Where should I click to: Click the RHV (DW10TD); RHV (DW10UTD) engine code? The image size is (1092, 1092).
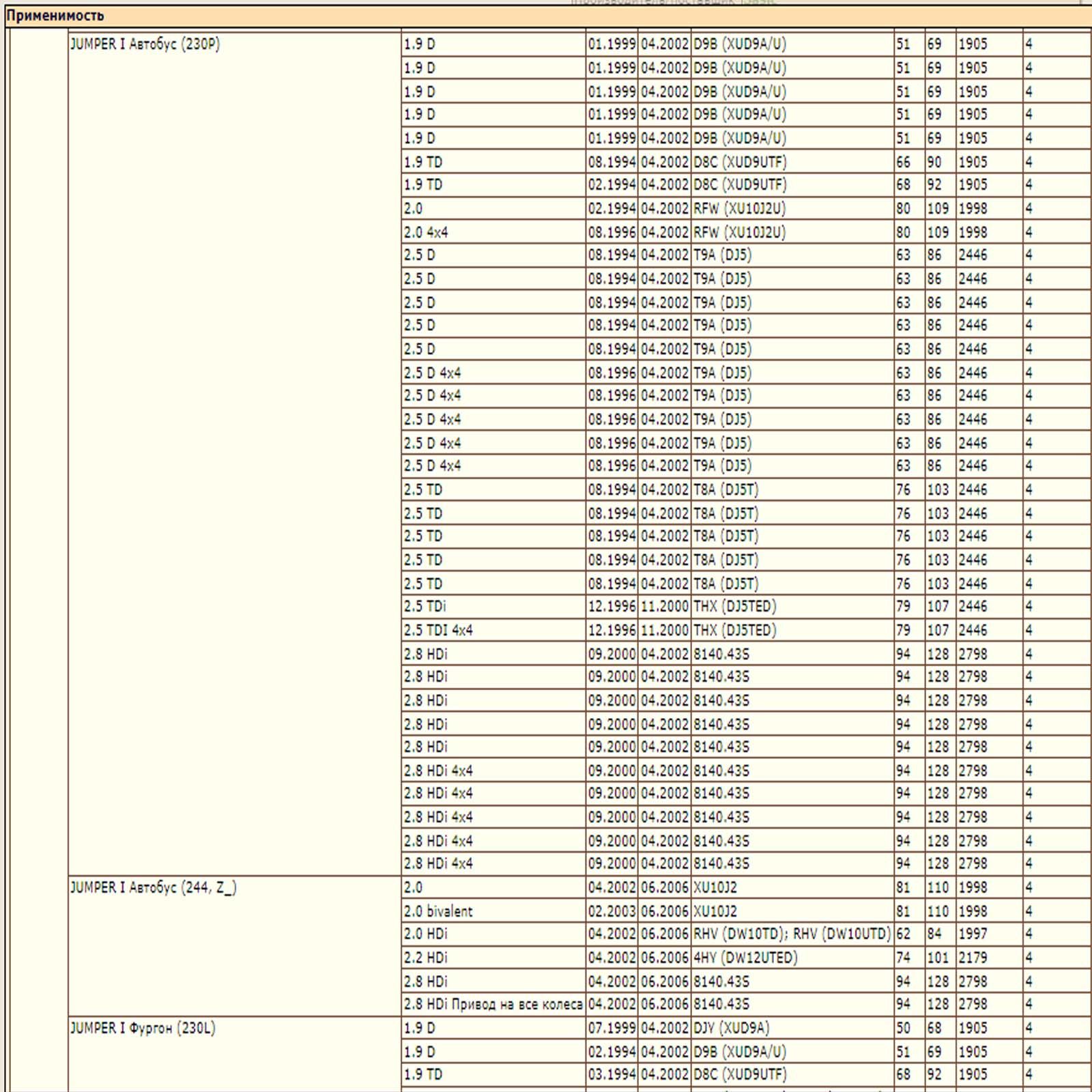point(792,934)
